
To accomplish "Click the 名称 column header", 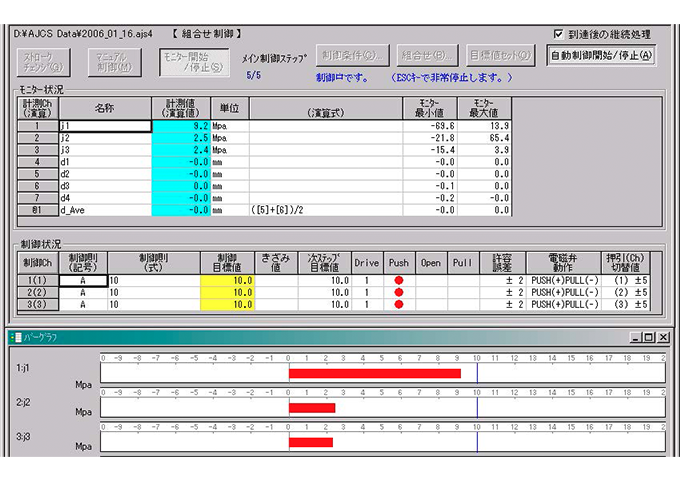I will 105,108.
